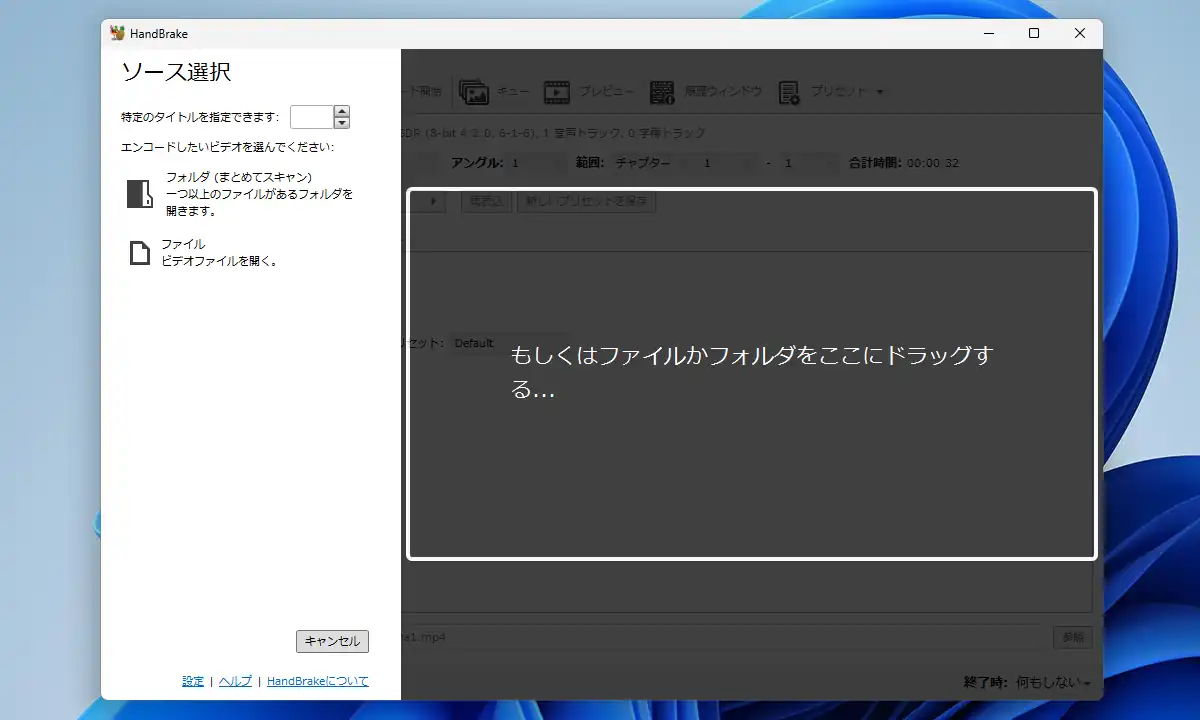Image resolution: width=1200 pixels, height=720 pixels.
Task: Click the HandBrakeについて link
Action: [317, 681]
